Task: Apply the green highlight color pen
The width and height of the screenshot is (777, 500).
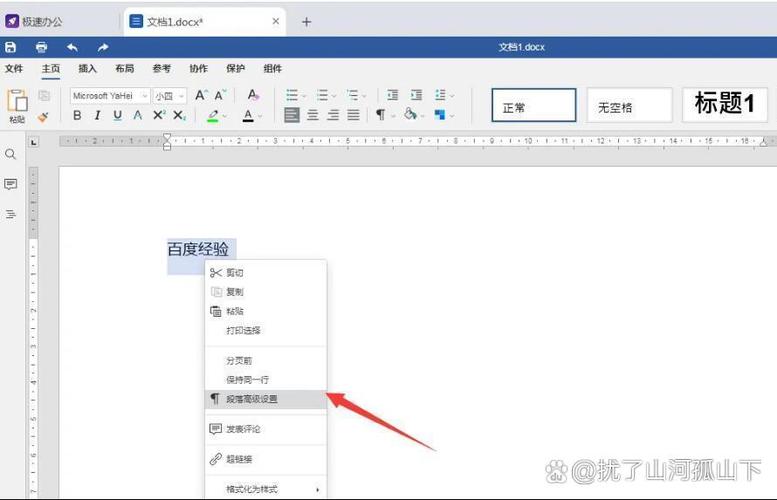Action: click(213, 115)
